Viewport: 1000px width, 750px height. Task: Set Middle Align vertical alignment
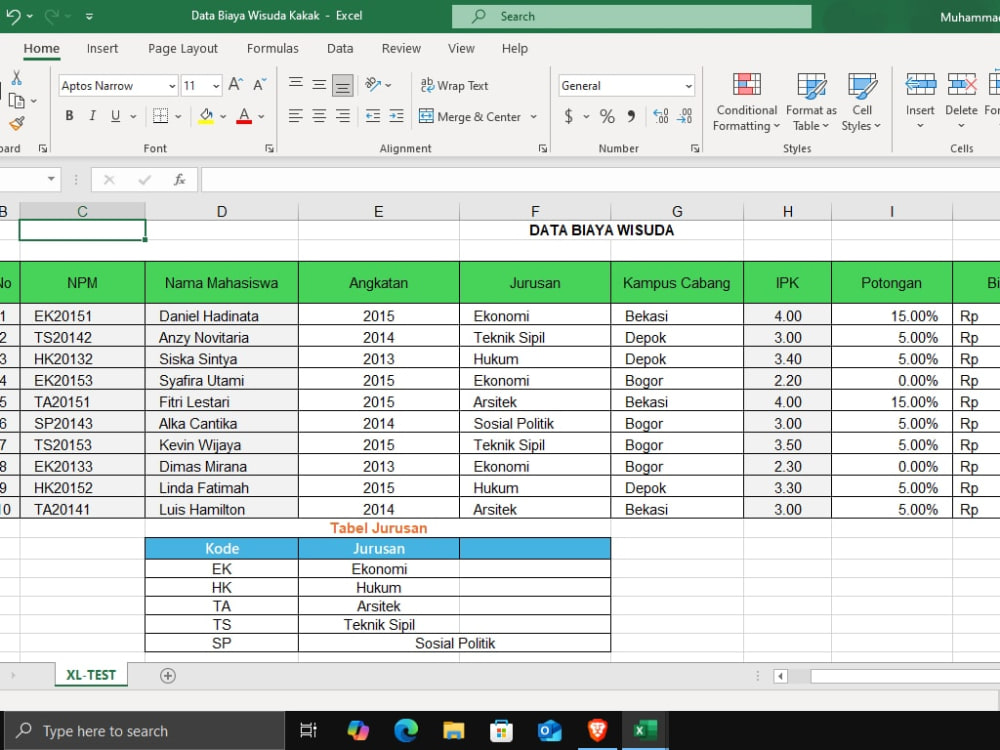point(319,84)
